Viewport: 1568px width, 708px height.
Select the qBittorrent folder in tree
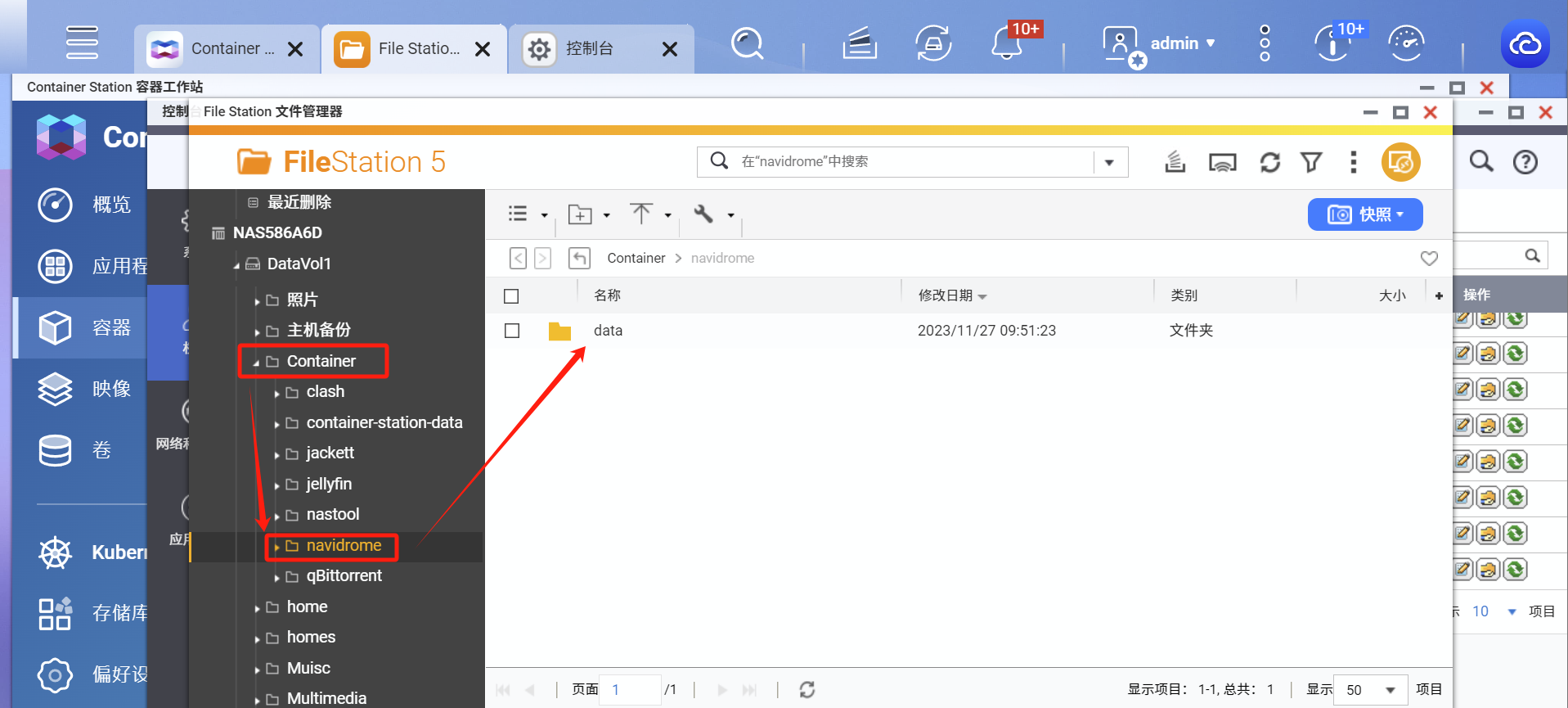click(344, 576)
